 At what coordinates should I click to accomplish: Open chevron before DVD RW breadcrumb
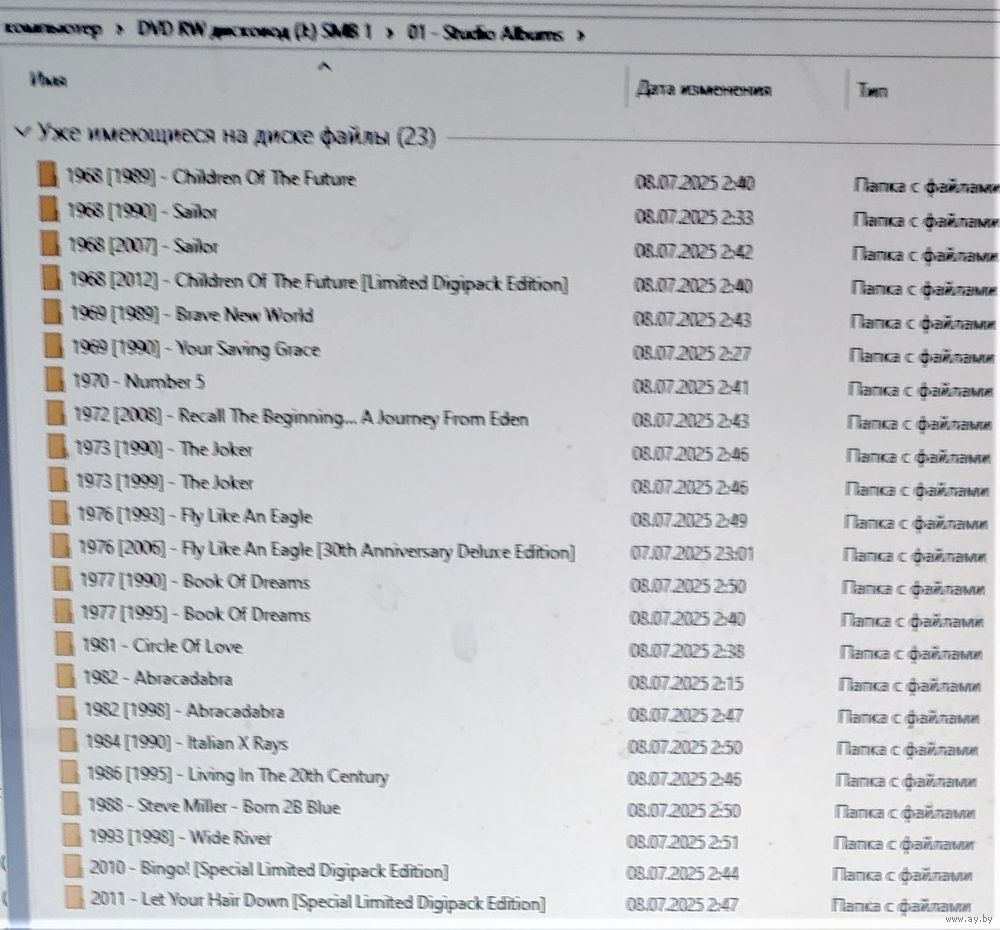click(119, 30)
